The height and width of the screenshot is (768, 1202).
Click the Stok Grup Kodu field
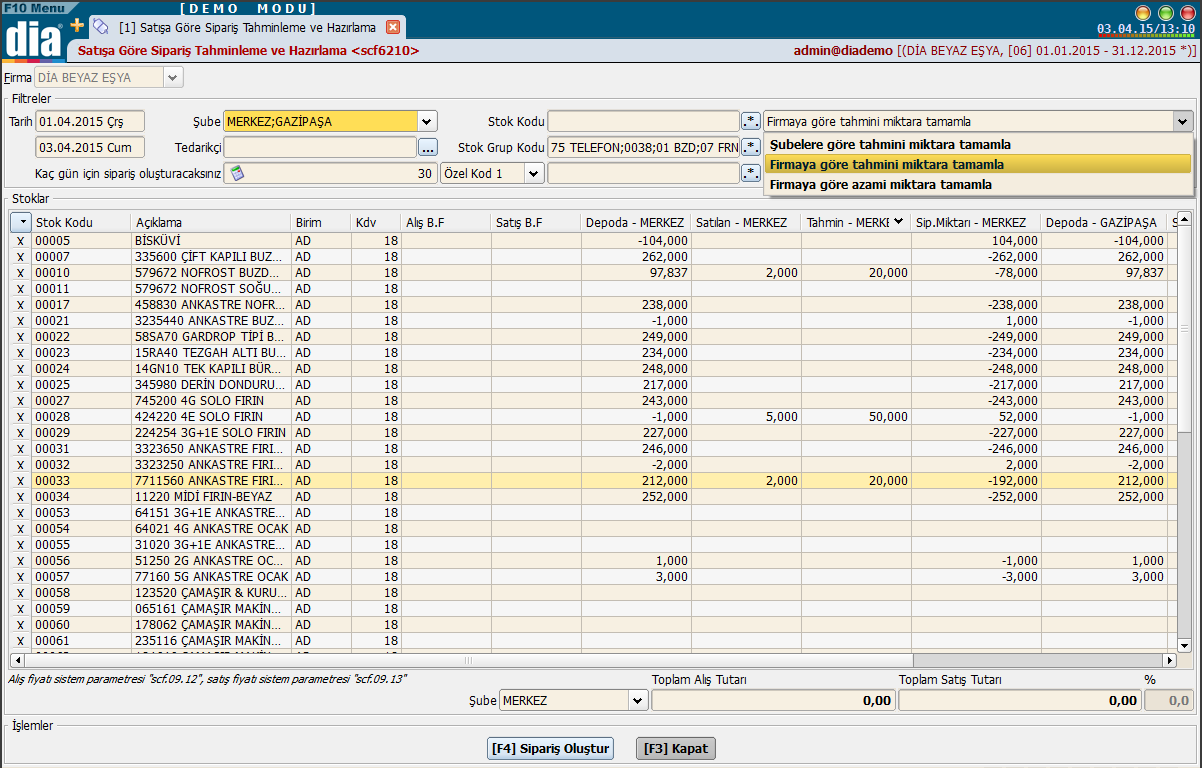(644, 147)
